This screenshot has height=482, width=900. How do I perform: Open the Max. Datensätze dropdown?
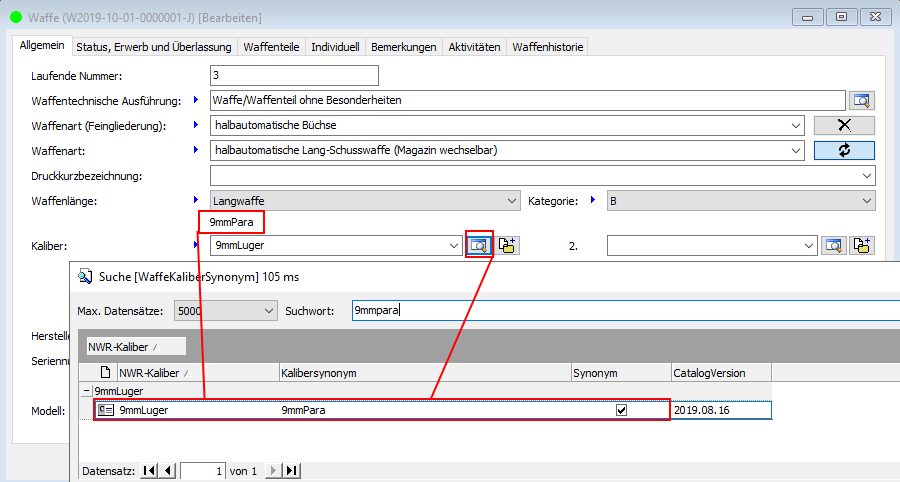click(267, 311)
